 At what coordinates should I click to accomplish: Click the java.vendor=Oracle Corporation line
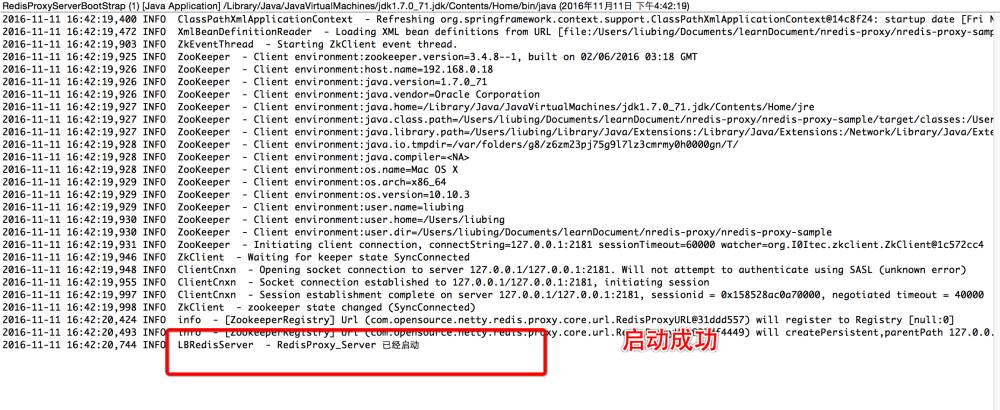click(x=271, y=94)
